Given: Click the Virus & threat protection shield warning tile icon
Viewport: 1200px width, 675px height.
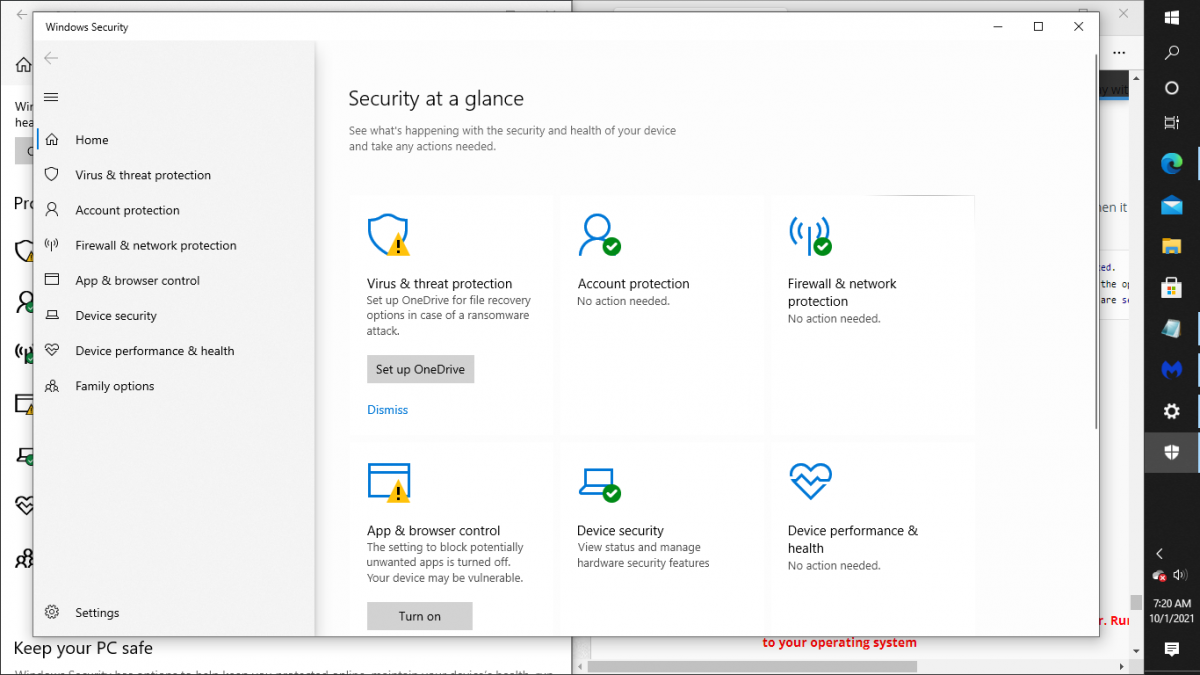Looking at the screenshot, I should point(388,235).
